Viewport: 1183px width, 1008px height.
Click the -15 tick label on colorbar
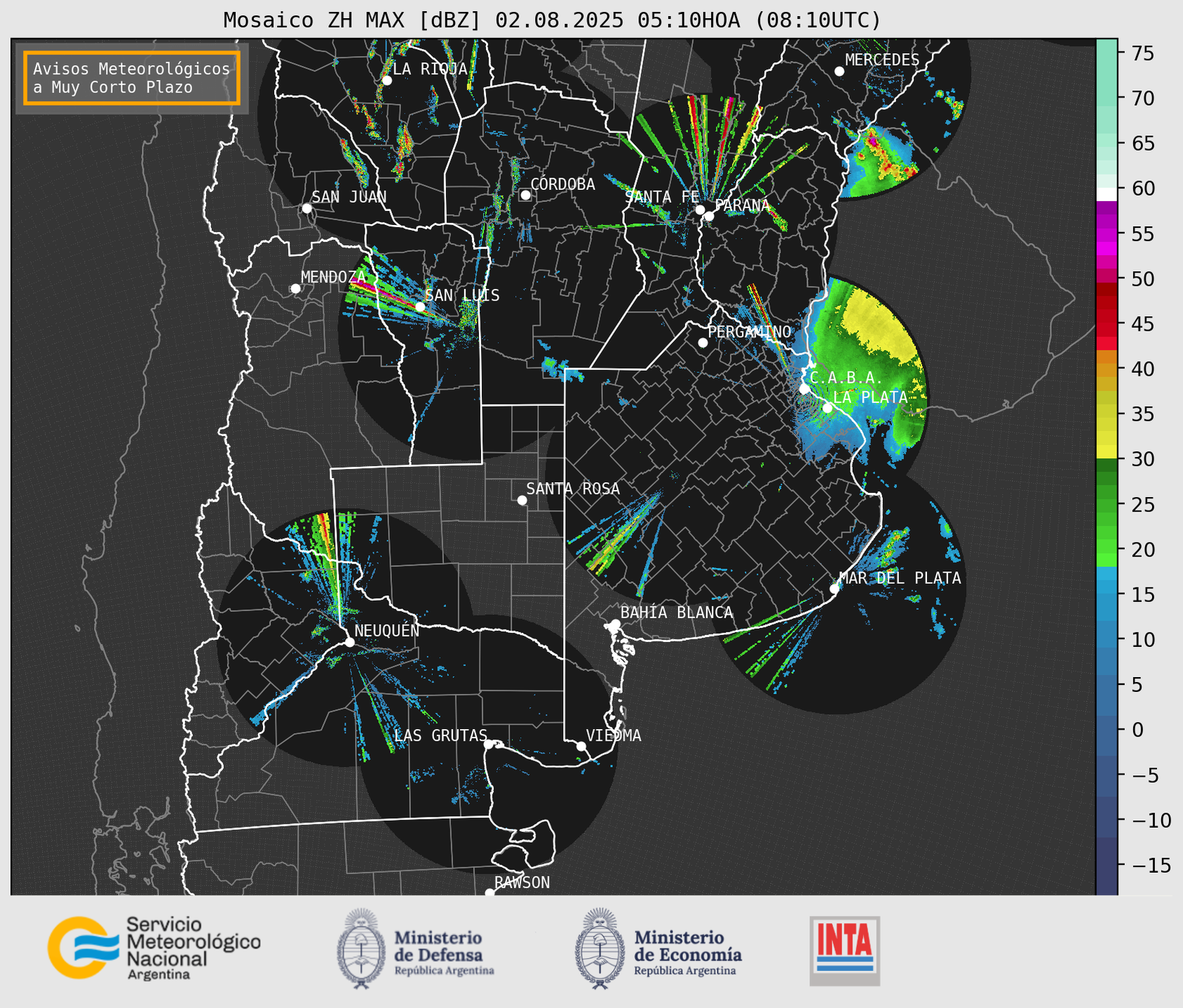(1151, 866)
